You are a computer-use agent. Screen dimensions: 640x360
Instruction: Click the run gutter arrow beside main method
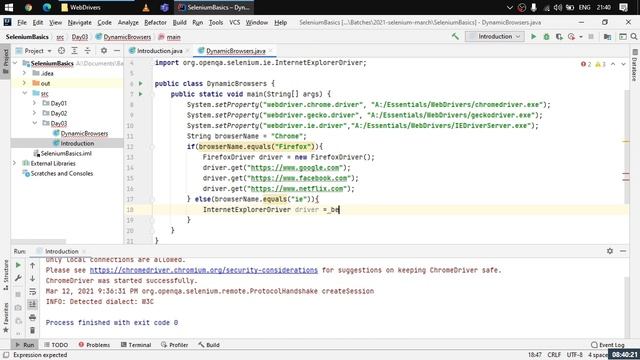click(141, 94)
